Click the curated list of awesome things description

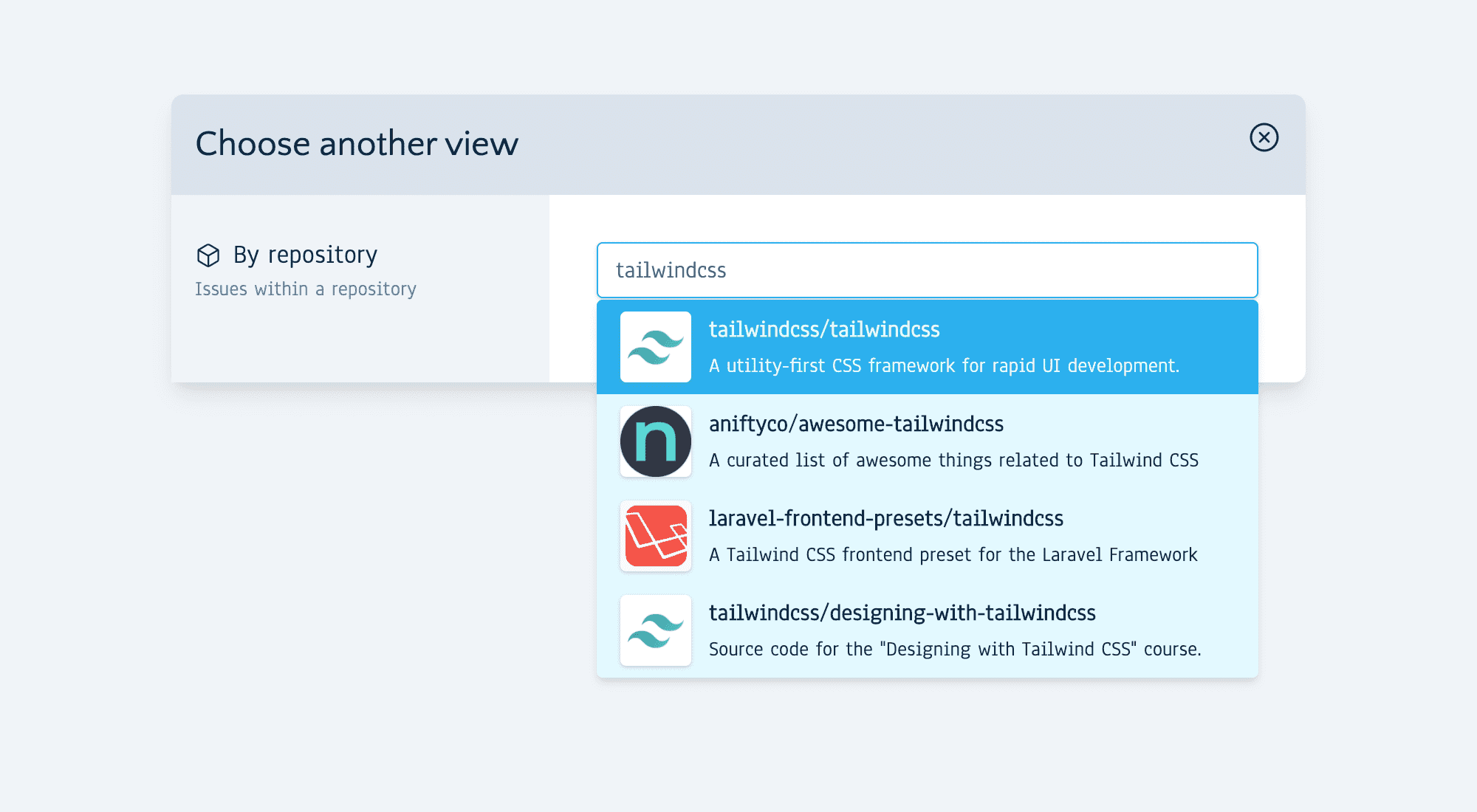(x=953, y=461)
